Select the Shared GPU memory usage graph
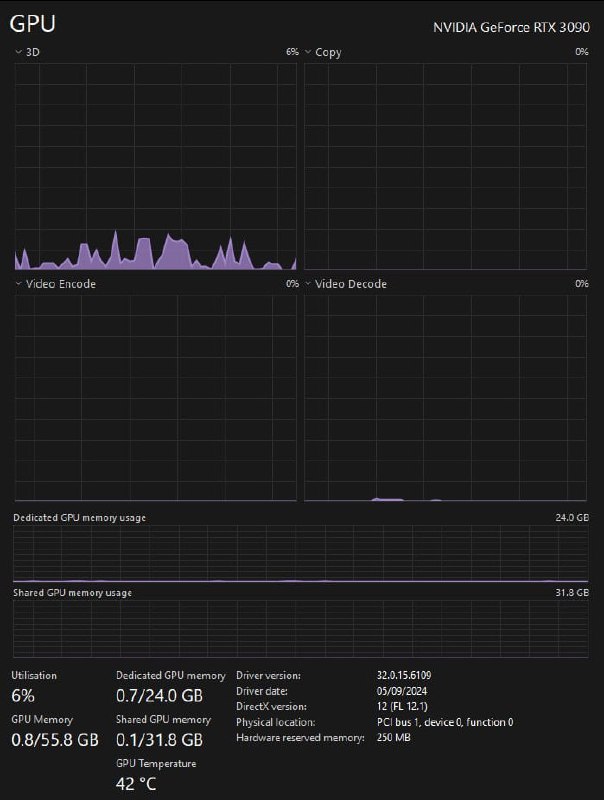 (x=301, y=628)
